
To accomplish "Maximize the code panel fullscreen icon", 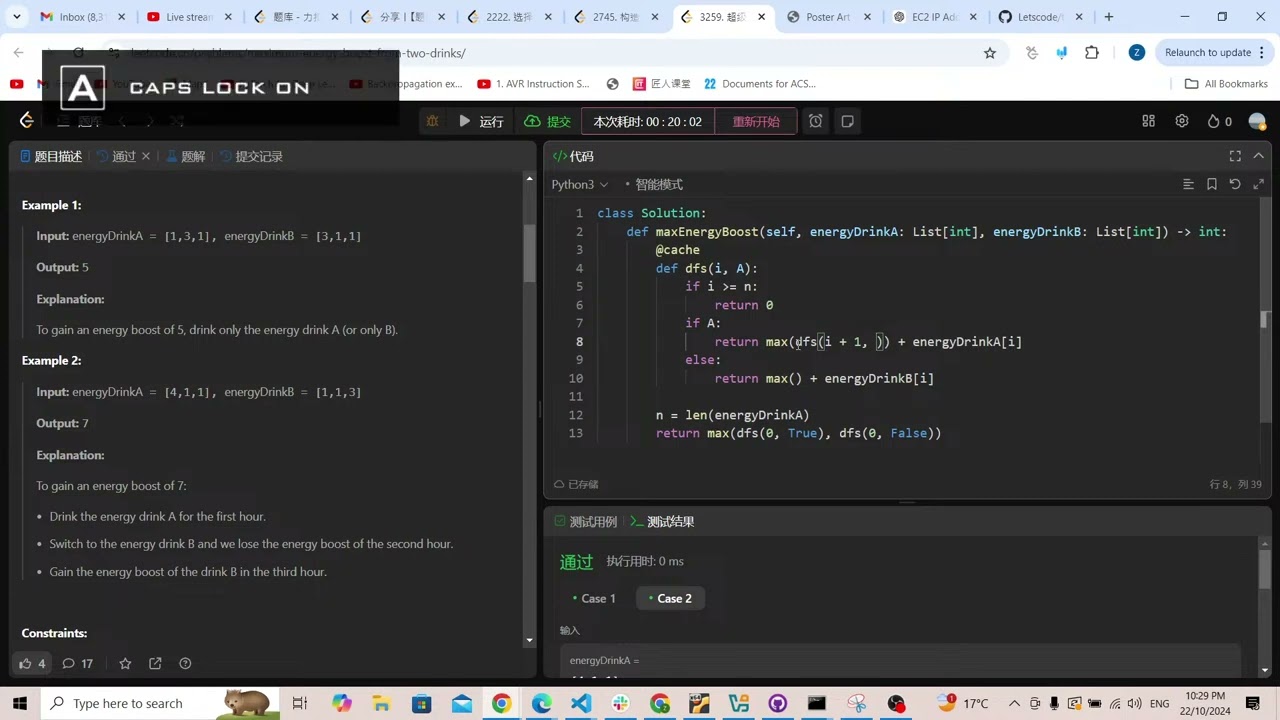I will point(1235,156).
